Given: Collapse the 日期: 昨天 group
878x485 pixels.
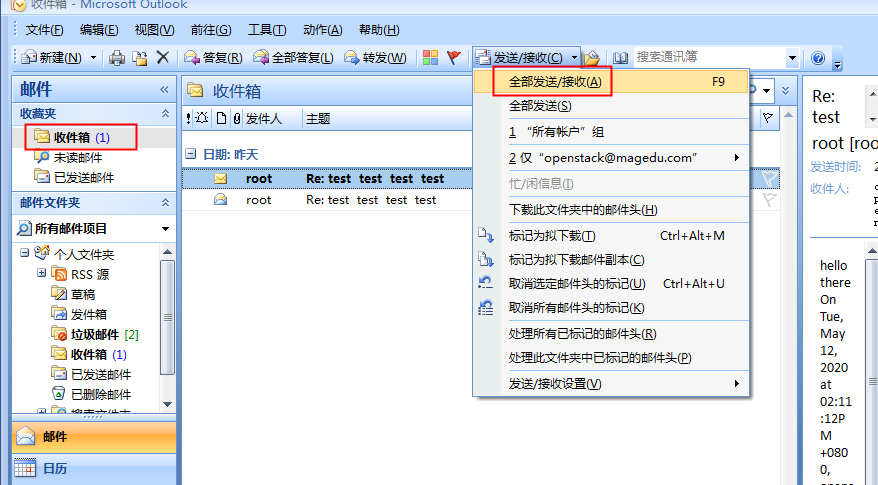Looking at the screenshot, I should point(190,153).
